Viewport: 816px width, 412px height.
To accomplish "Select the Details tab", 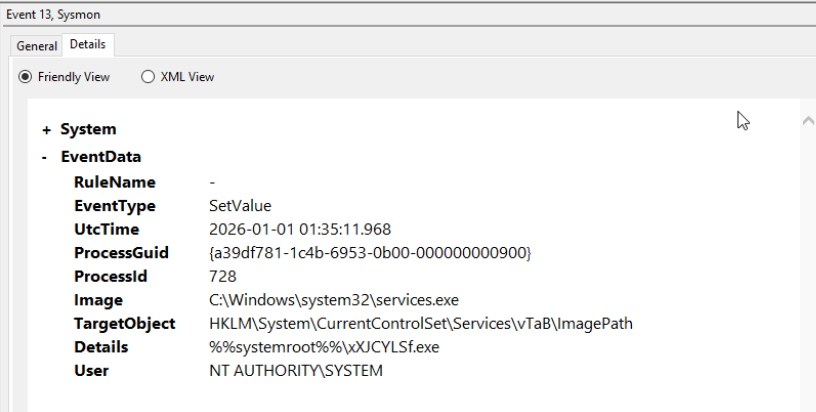I will (x=89, y=45).
